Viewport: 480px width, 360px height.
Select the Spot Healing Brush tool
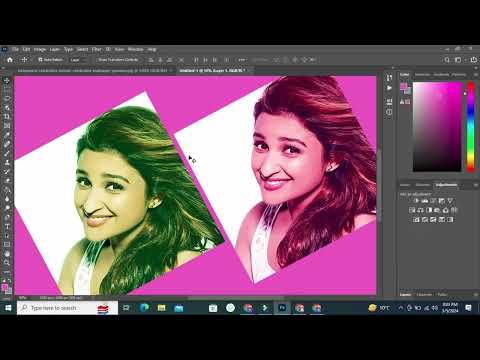tap(7, 144)
